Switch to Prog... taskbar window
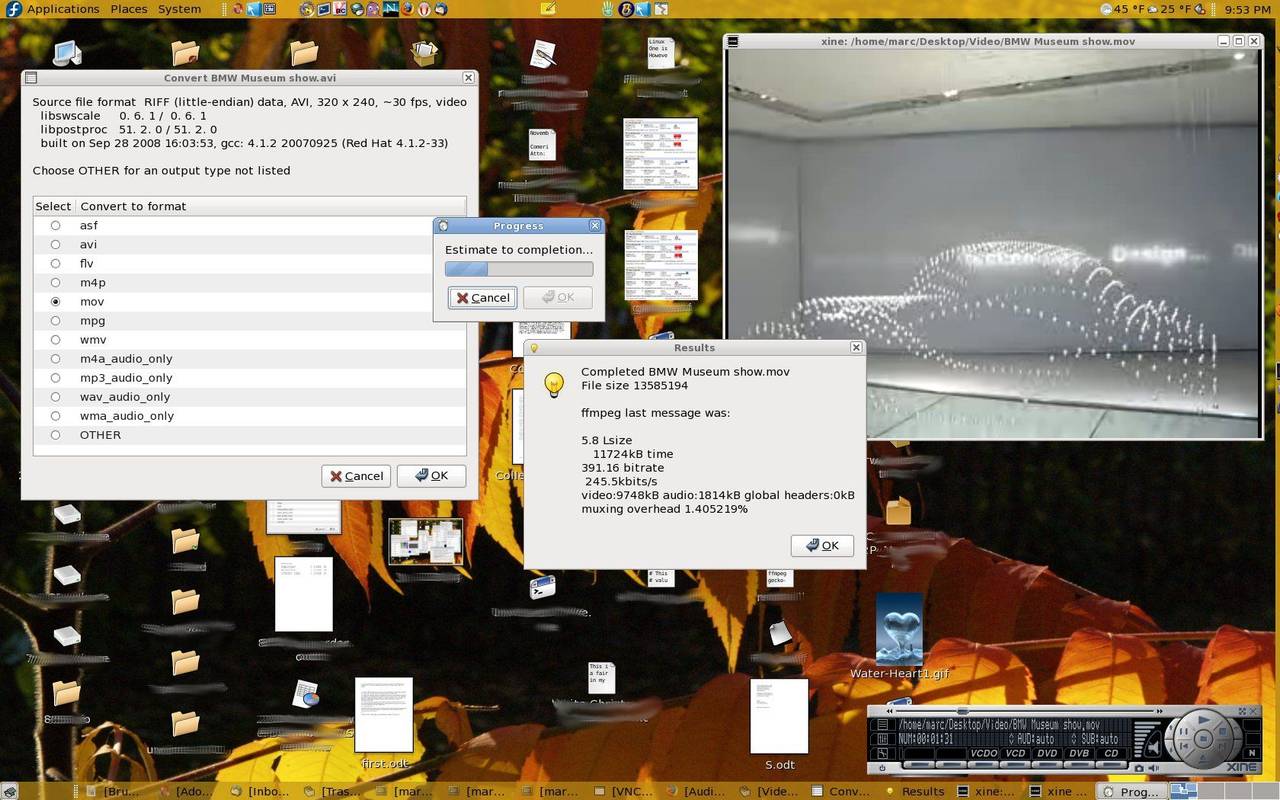1280x800 pixels. pos(1131,791)
